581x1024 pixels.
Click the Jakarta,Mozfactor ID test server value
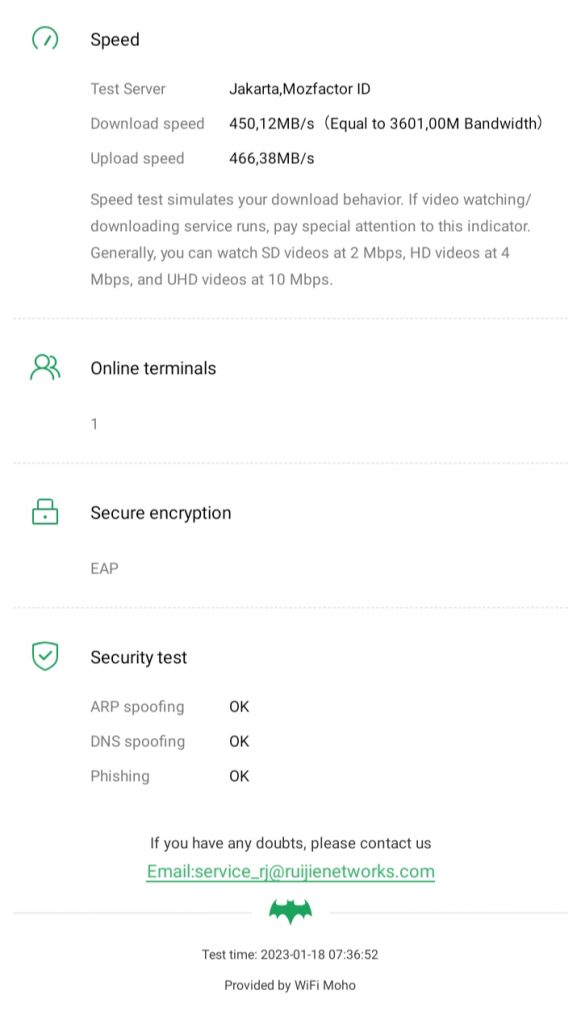coord(300,89)
